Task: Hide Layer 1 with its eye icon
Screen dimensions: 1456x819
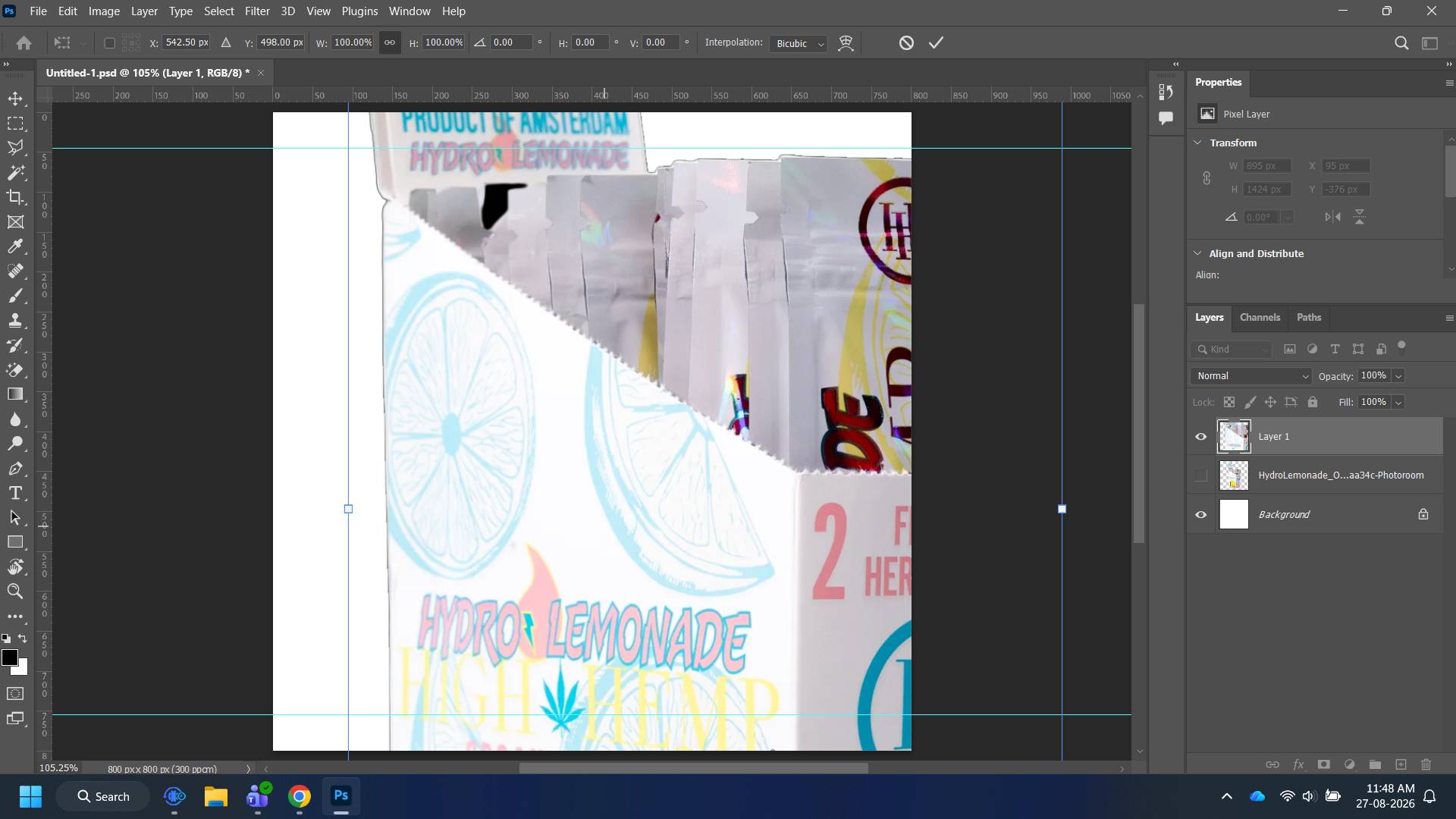Action: (x=1200, y=437)
